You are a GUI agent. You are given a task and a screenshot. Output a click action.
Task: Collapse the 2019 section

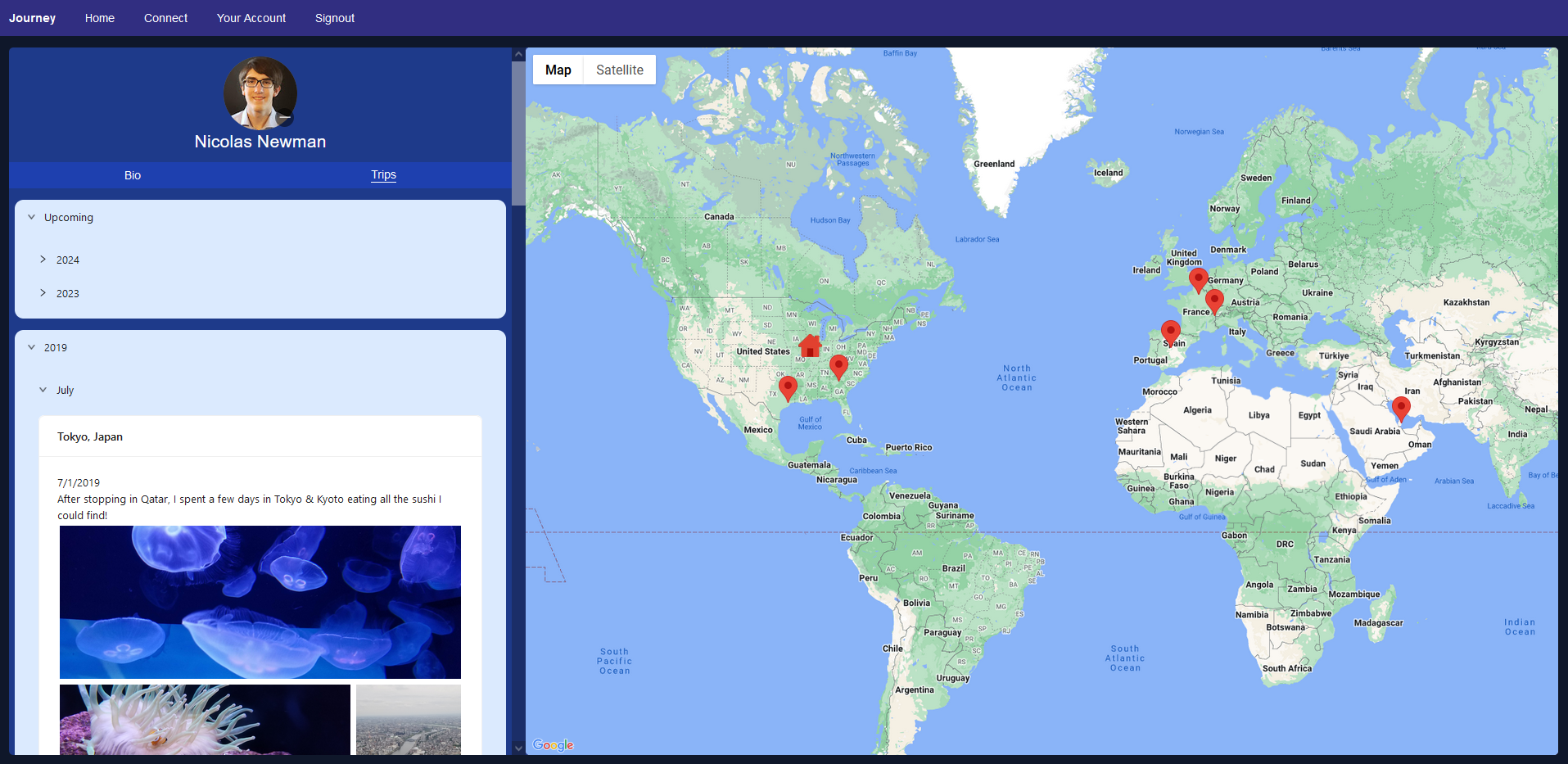(32, 347)
